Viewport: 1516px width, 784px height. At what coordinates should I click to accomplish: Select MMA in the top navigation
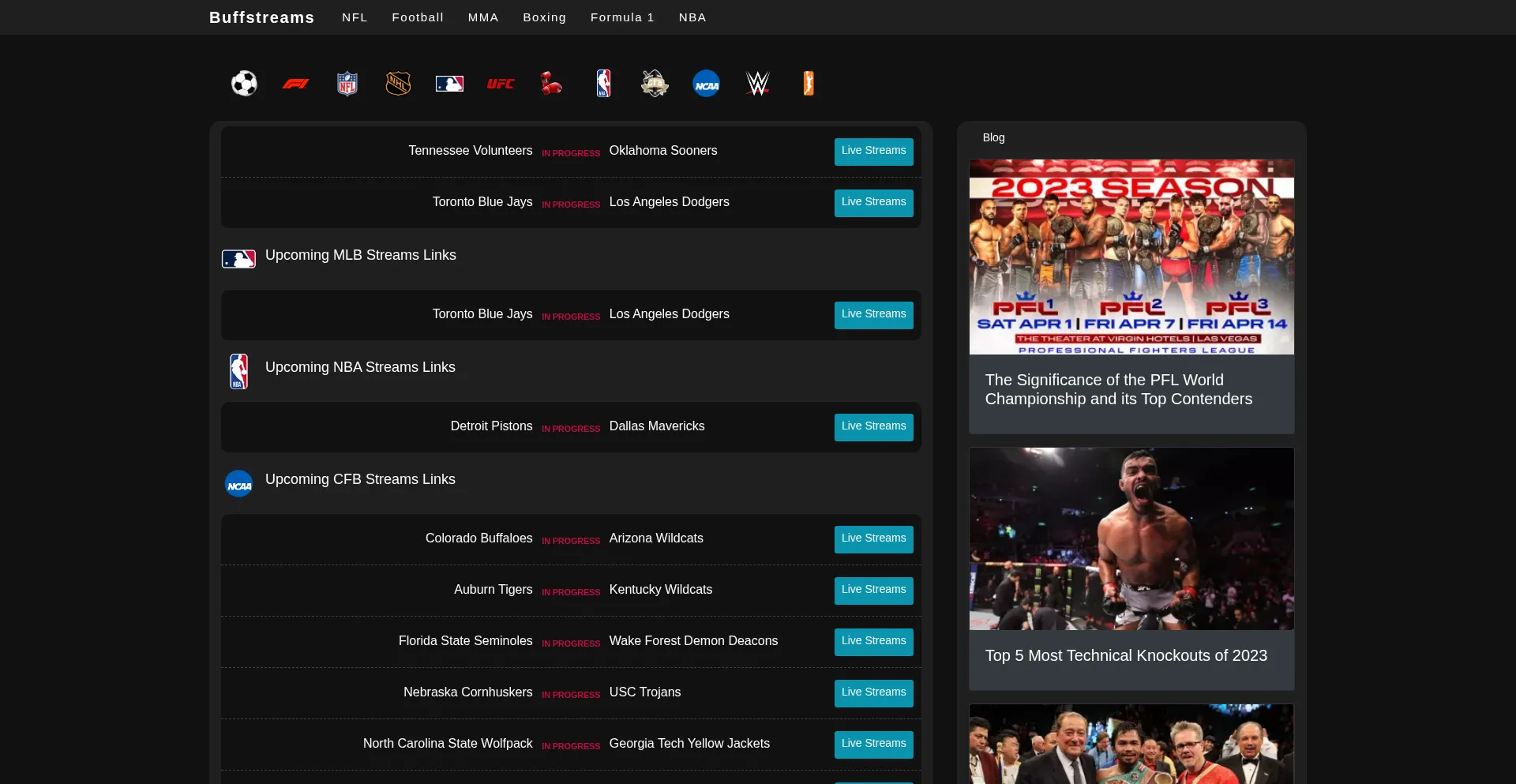(483, 17)
